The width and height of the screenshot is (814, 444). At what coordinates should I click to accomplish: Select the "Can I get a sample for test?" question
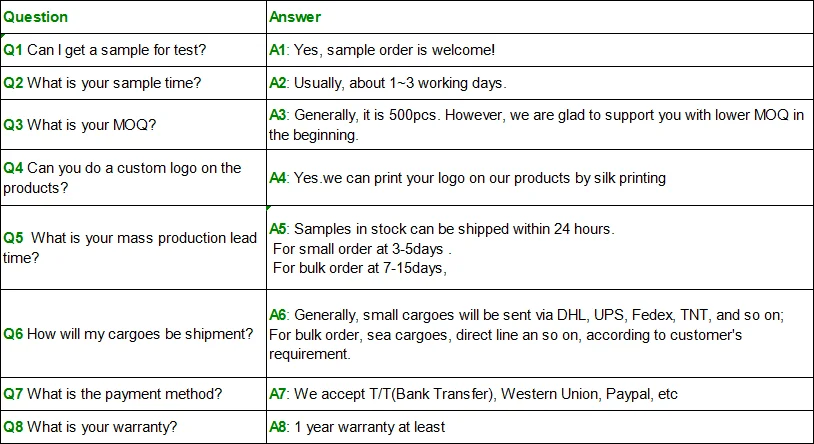[116, 49]
